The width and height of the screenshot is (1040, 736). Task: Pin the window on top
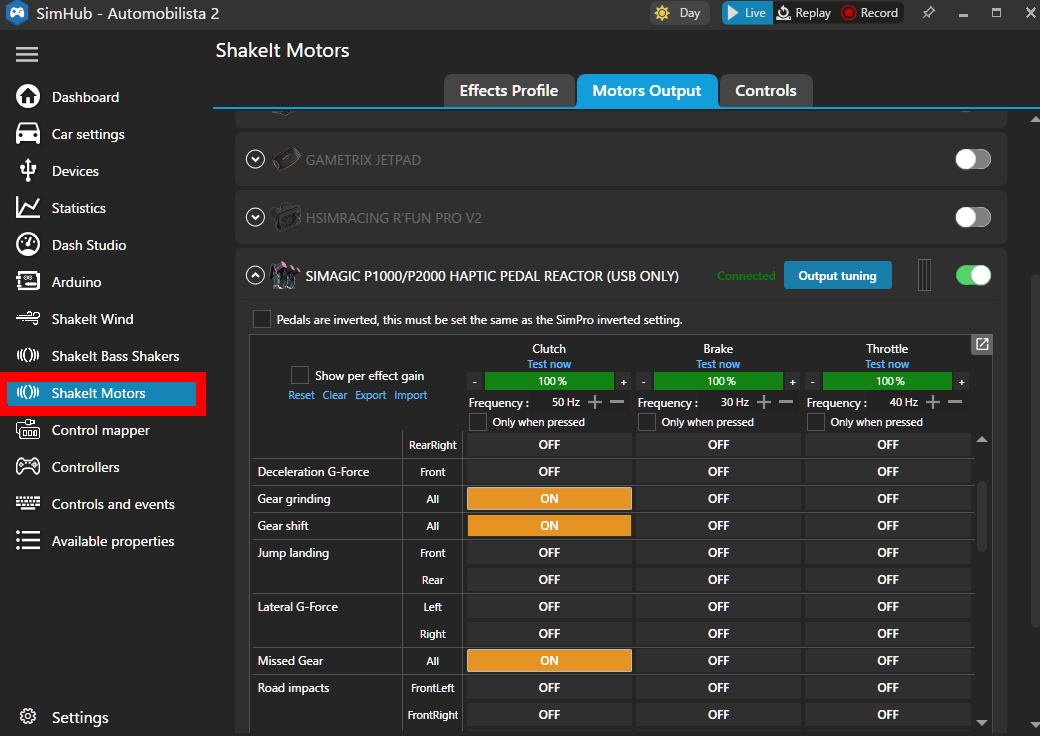click(x=929, y=13)
